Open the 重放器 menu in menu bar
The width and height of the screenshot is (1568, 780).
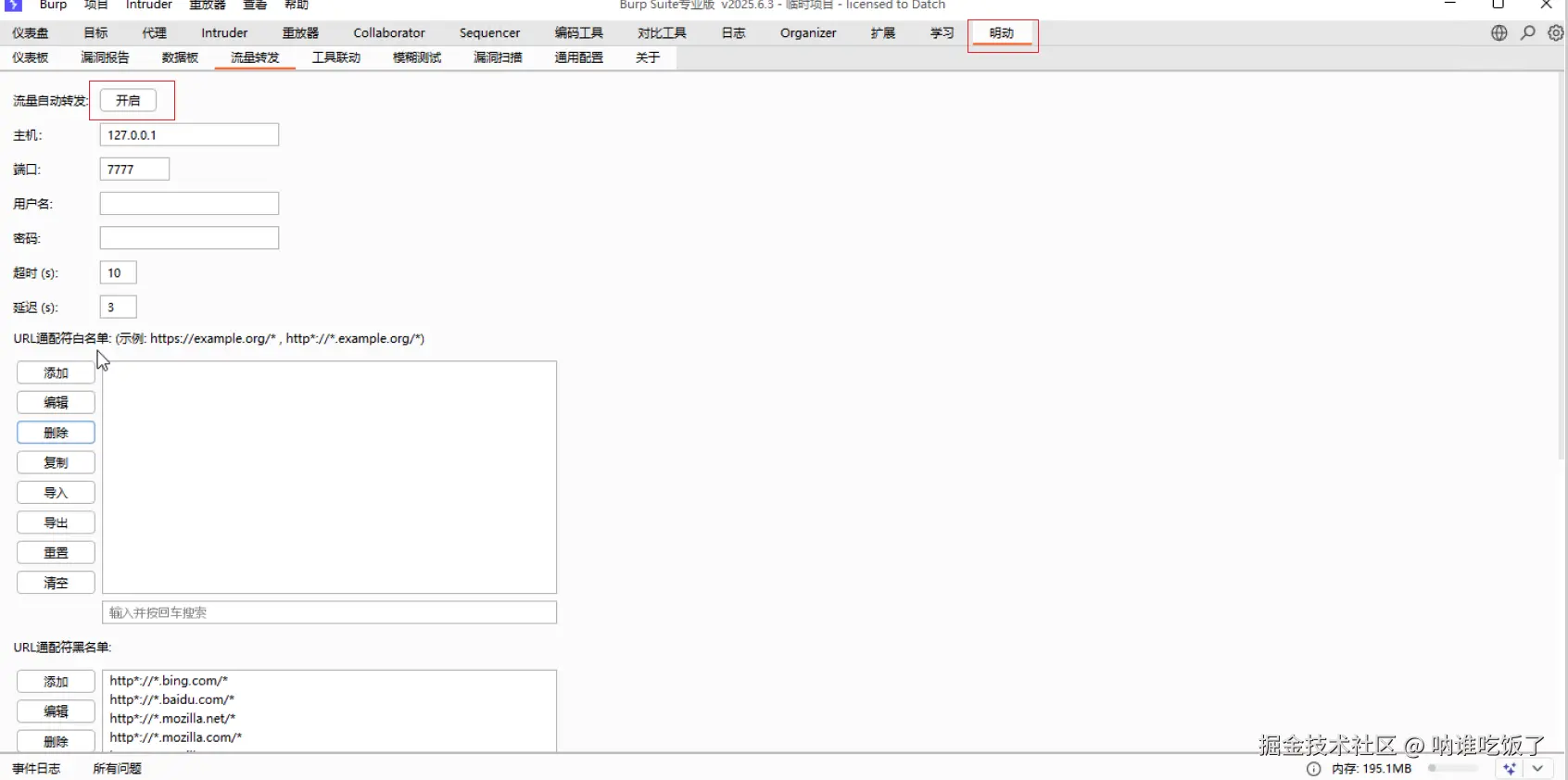(x=208, y=5)
